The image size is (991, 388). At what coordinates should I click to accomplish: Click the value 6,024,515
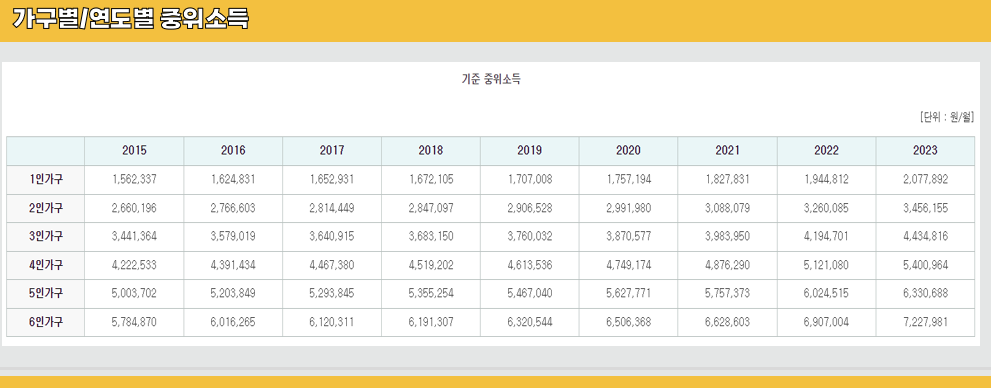827,293
